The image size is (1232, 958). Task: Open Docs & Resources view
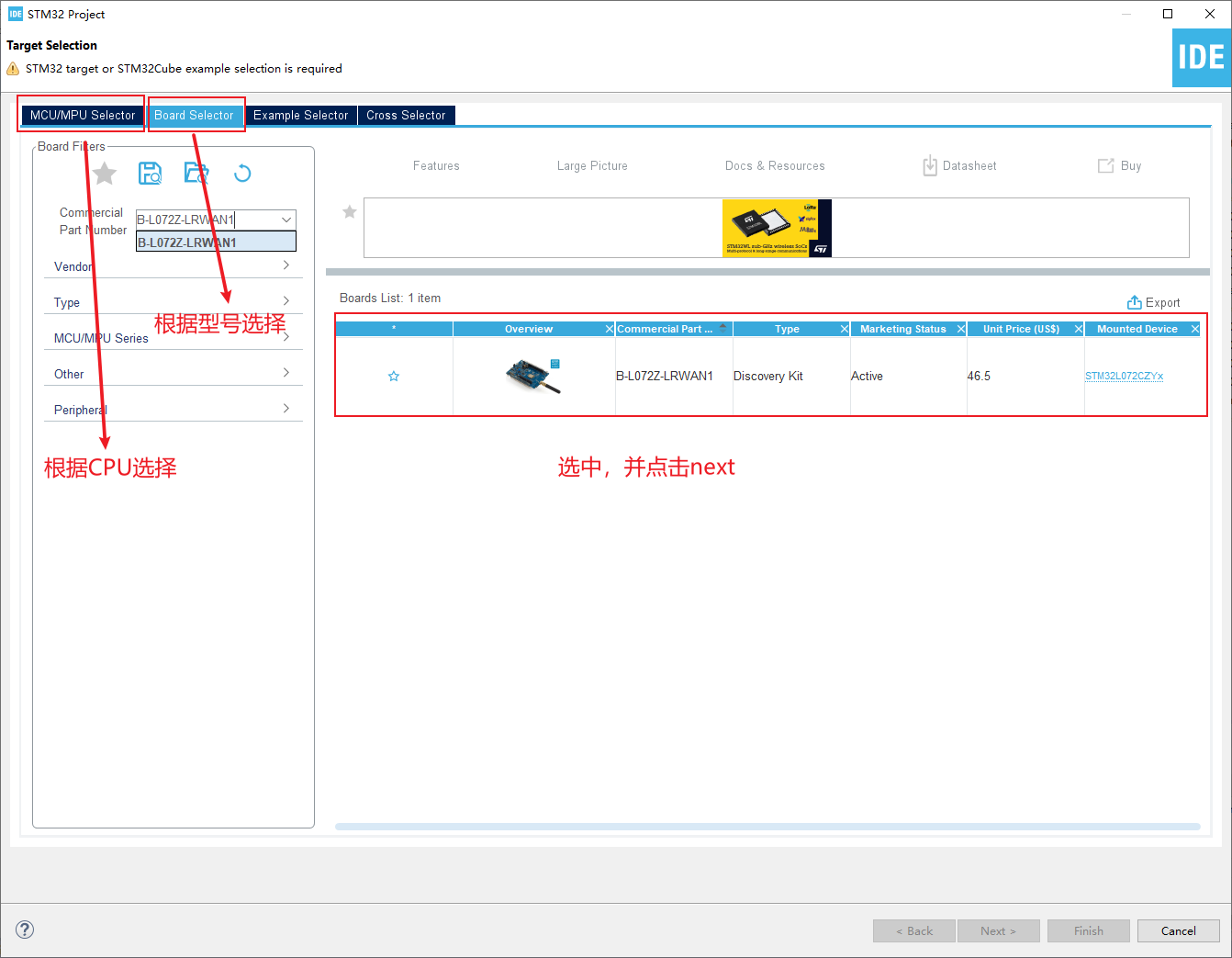pyautogui.click(x=775, y=165)
